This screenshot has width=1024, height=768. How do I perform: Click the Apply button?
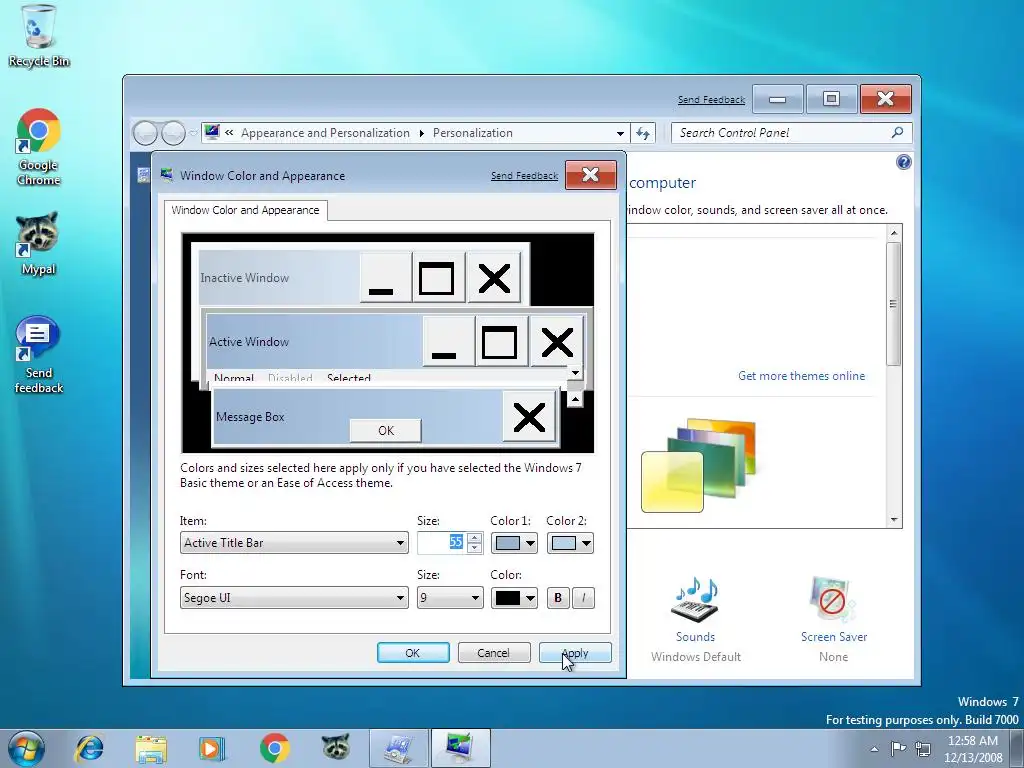pos(575,652)
